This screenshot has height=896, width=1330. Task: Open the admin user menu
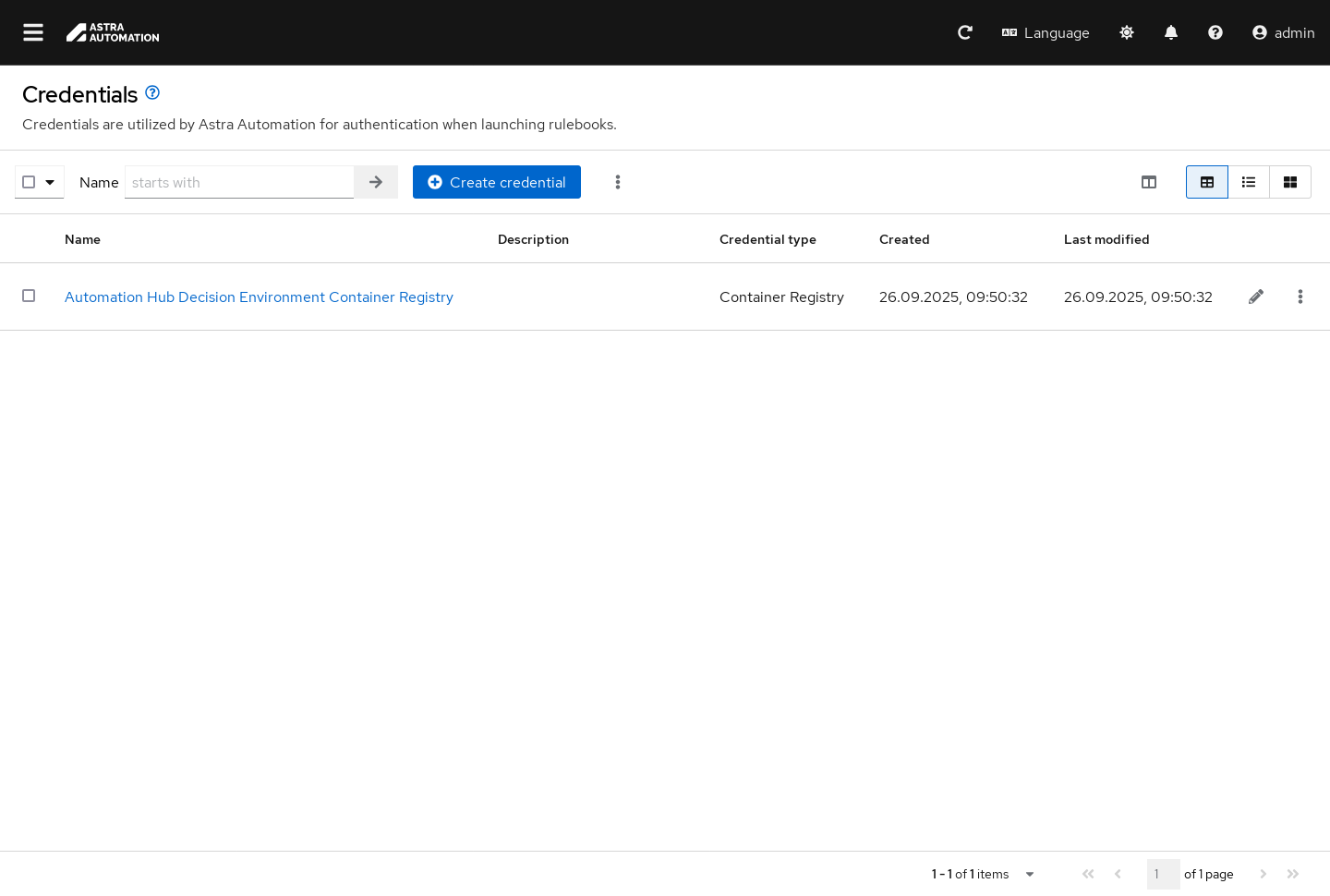point(1283,32)
